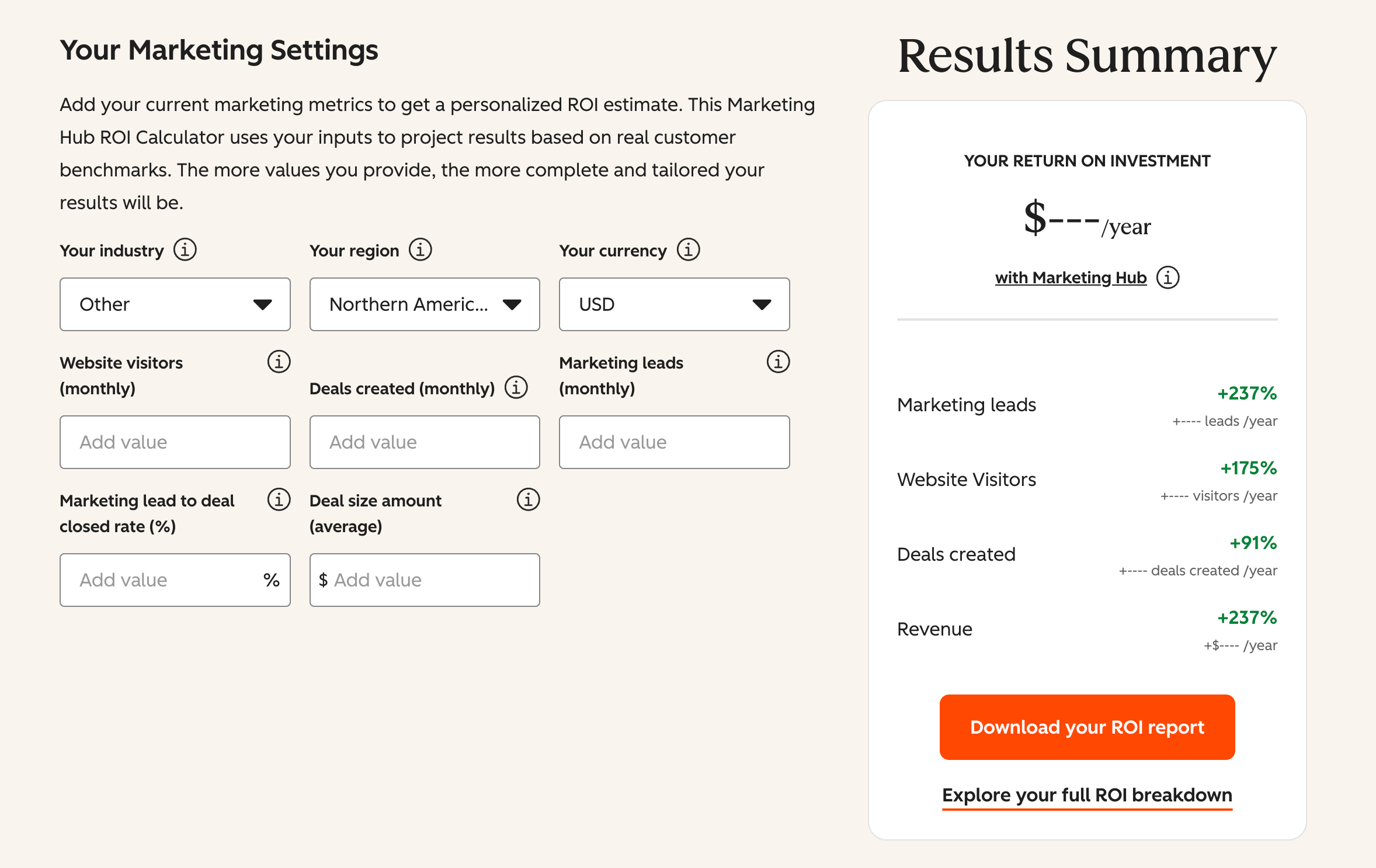Screen dimensions: 1376x868
Task: Click Download your ROI report
Action: click(x=1086, y=727)
